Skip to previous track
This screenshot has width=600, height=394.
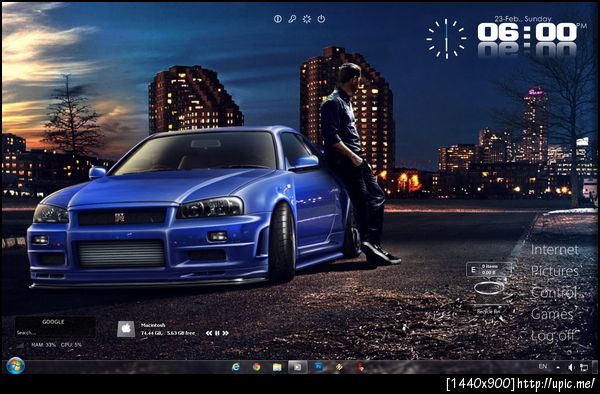tap(209, 333)
